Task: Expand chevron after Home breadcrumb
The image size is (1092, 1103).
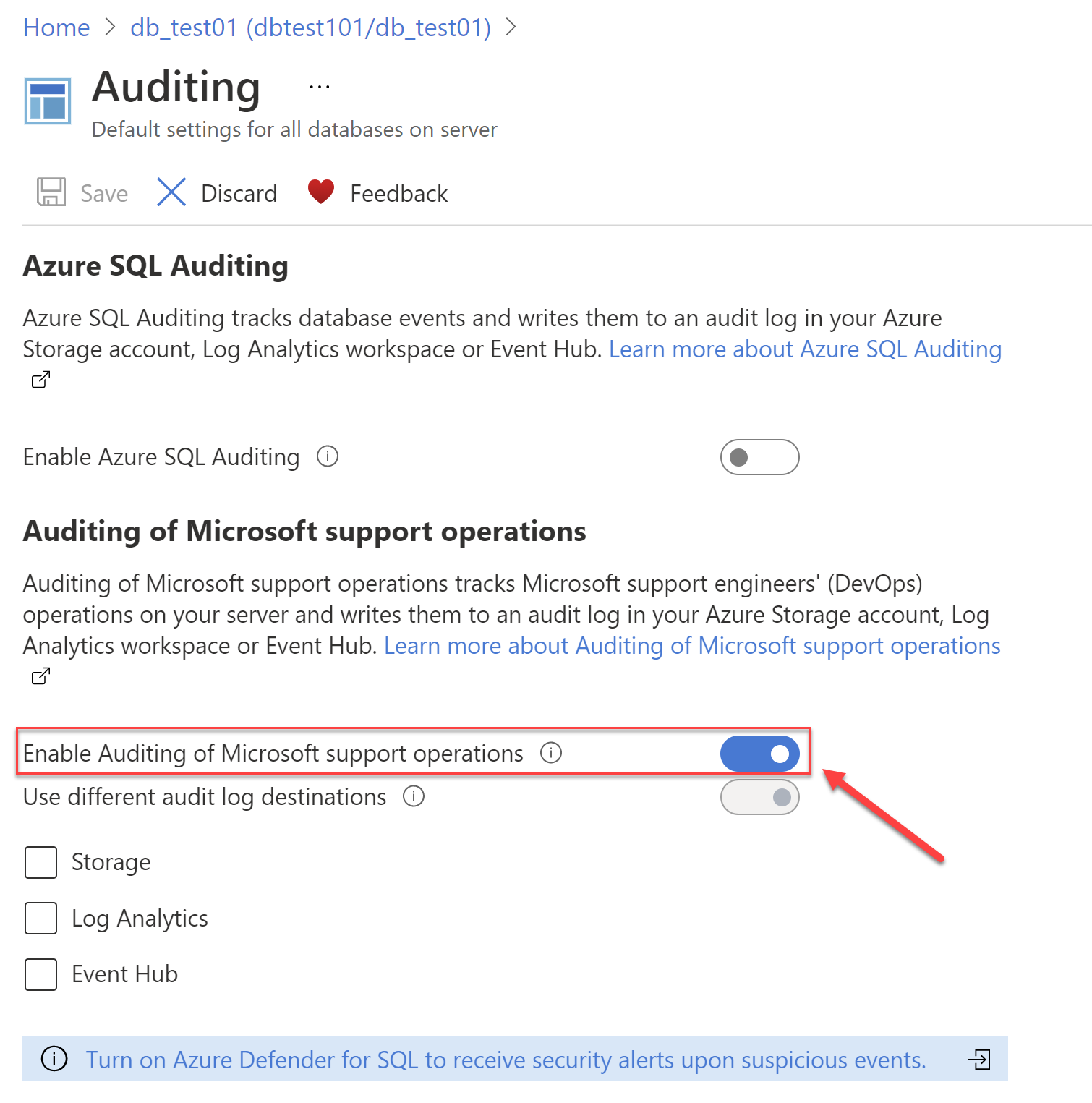Action: point(110,27)
